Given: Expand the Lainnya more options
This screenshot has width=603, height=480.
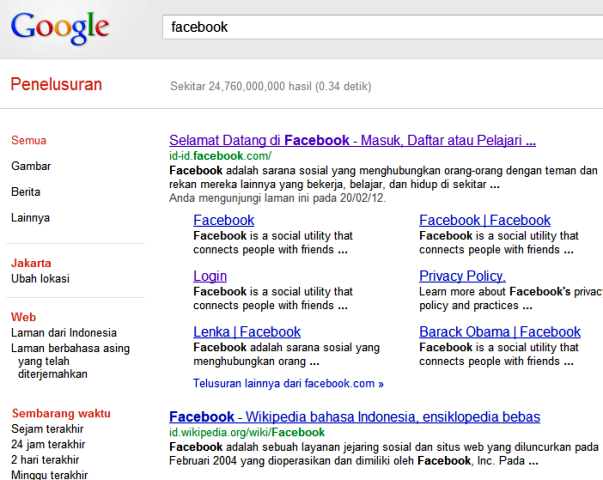Looking at the screenshot, I should (x=30, y=217).
